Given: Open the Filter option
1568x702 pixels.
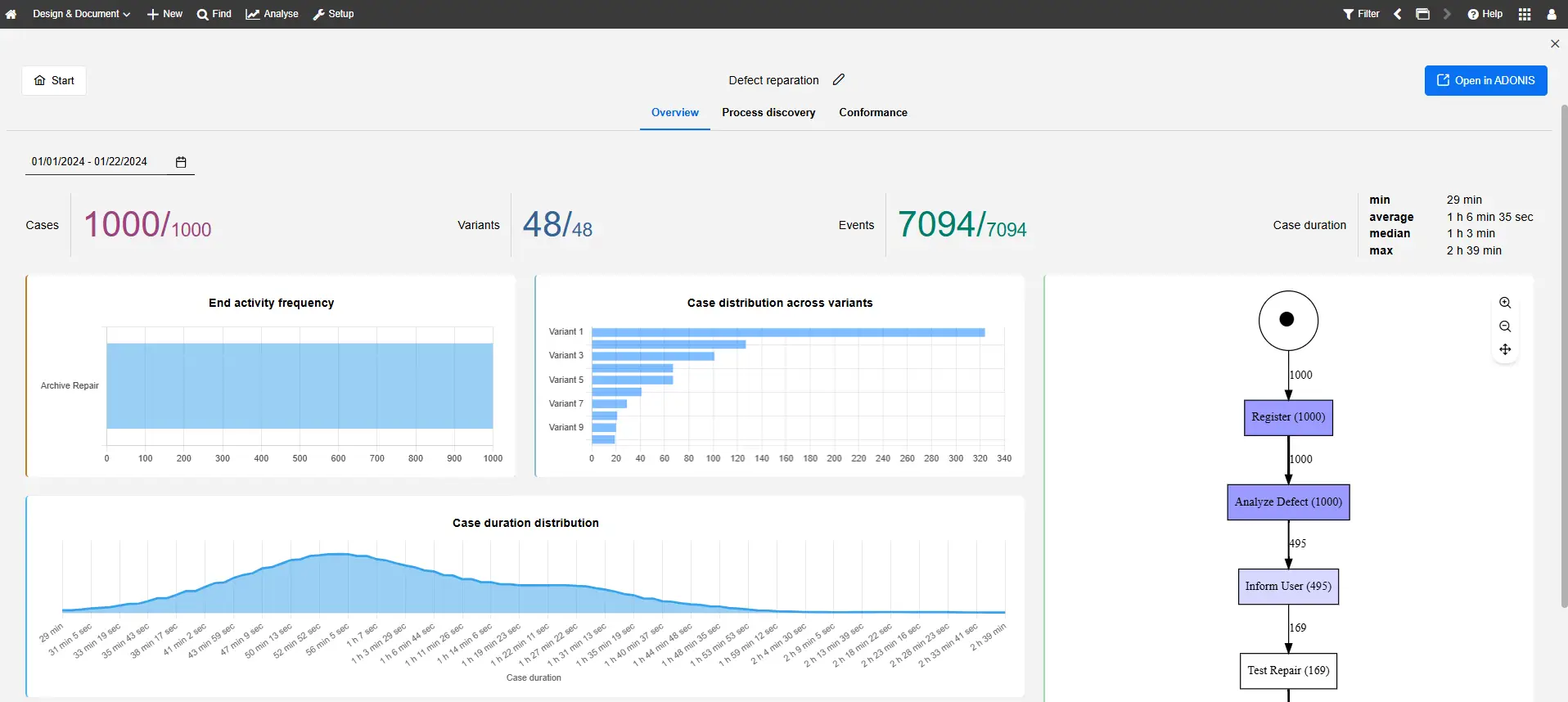Looking at the screenshot, I should point(1361,14).
